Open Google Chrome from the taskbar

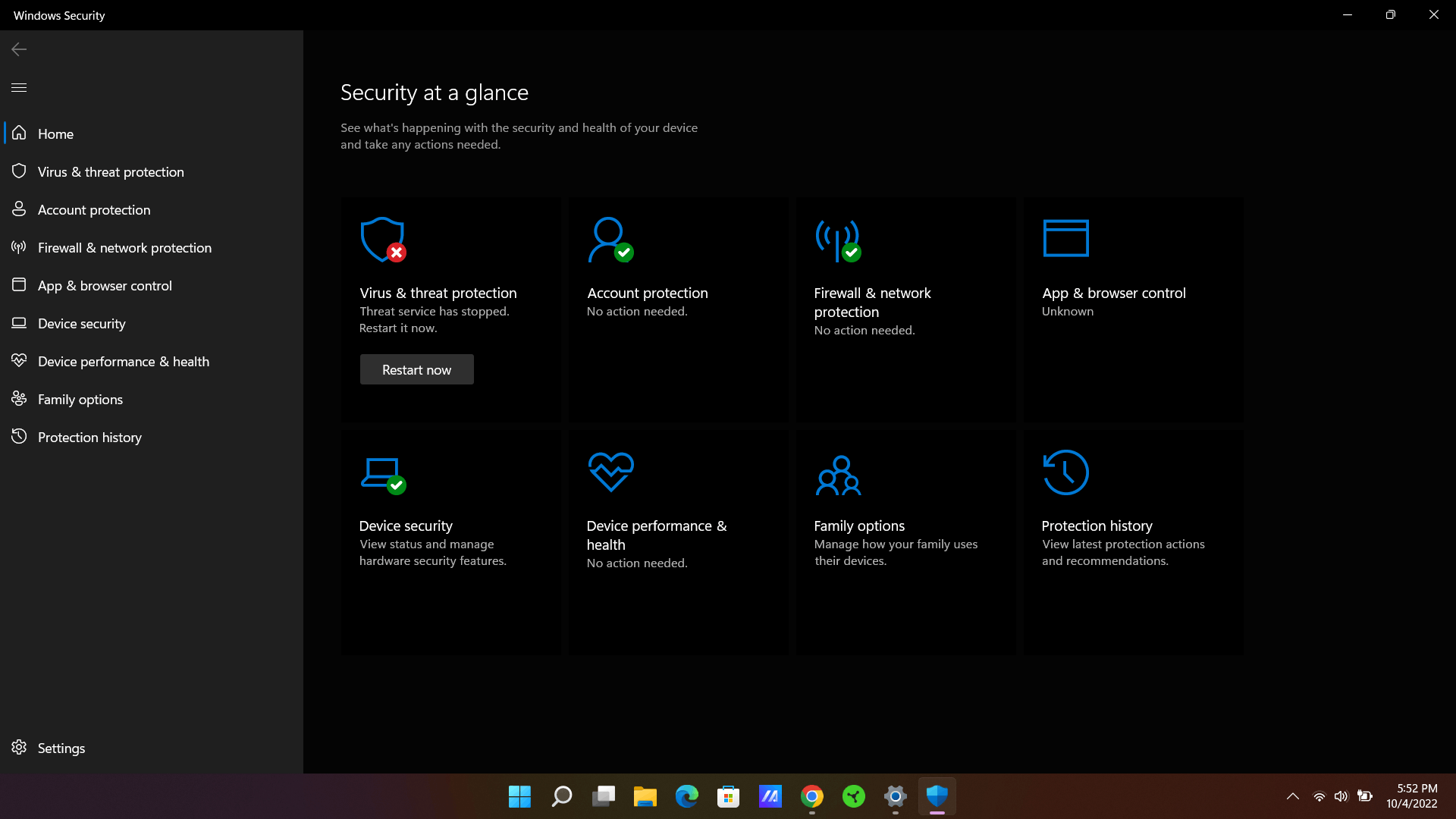(811, 796)
